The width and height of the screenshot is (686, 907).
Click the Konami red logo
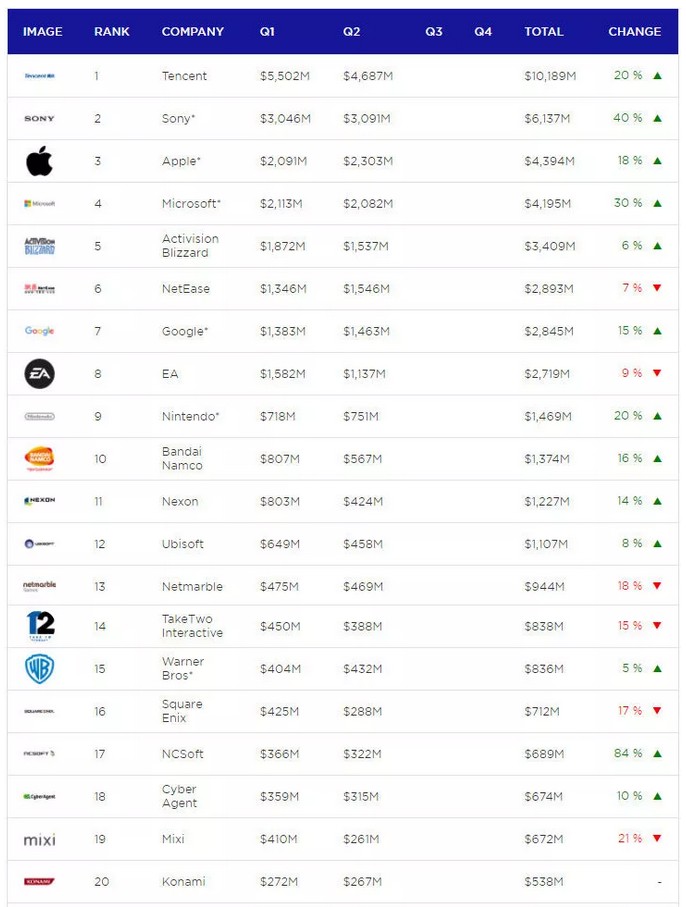pyautogui.click(x=39, y=882)
